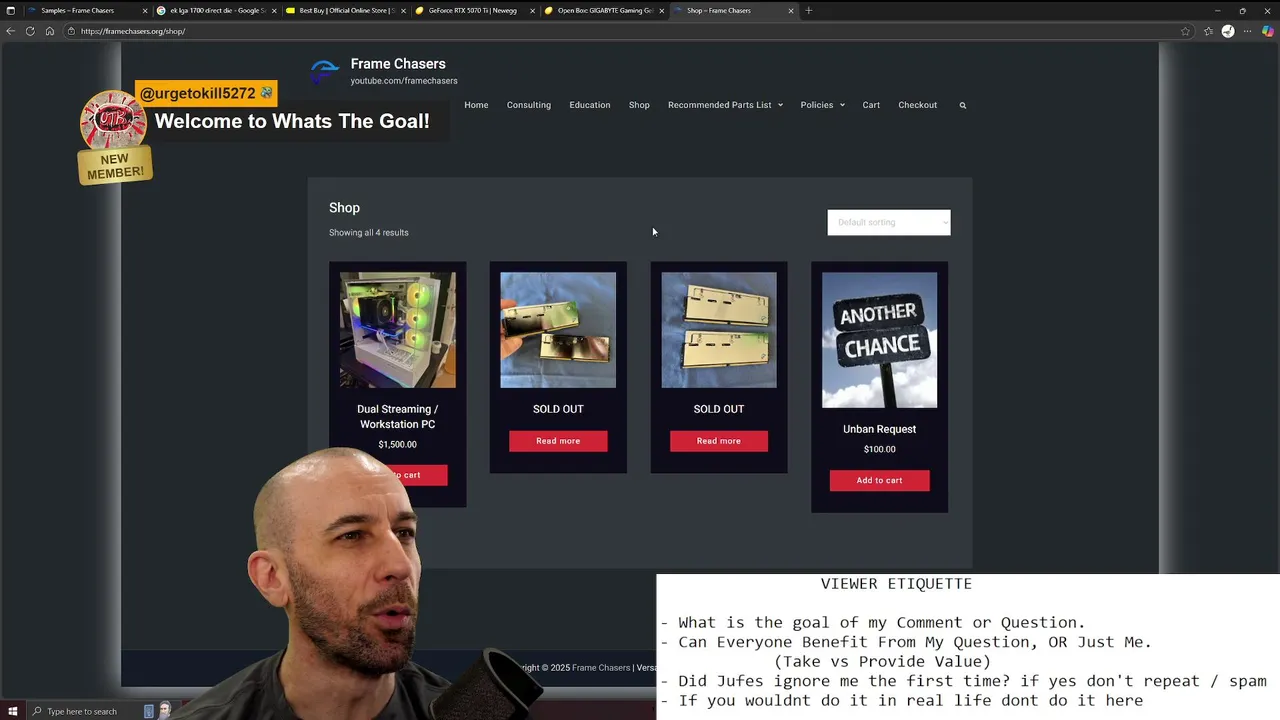Add this page to favorites star
This screenshot has width=1280, height=720.
(x=1185, y=31)
